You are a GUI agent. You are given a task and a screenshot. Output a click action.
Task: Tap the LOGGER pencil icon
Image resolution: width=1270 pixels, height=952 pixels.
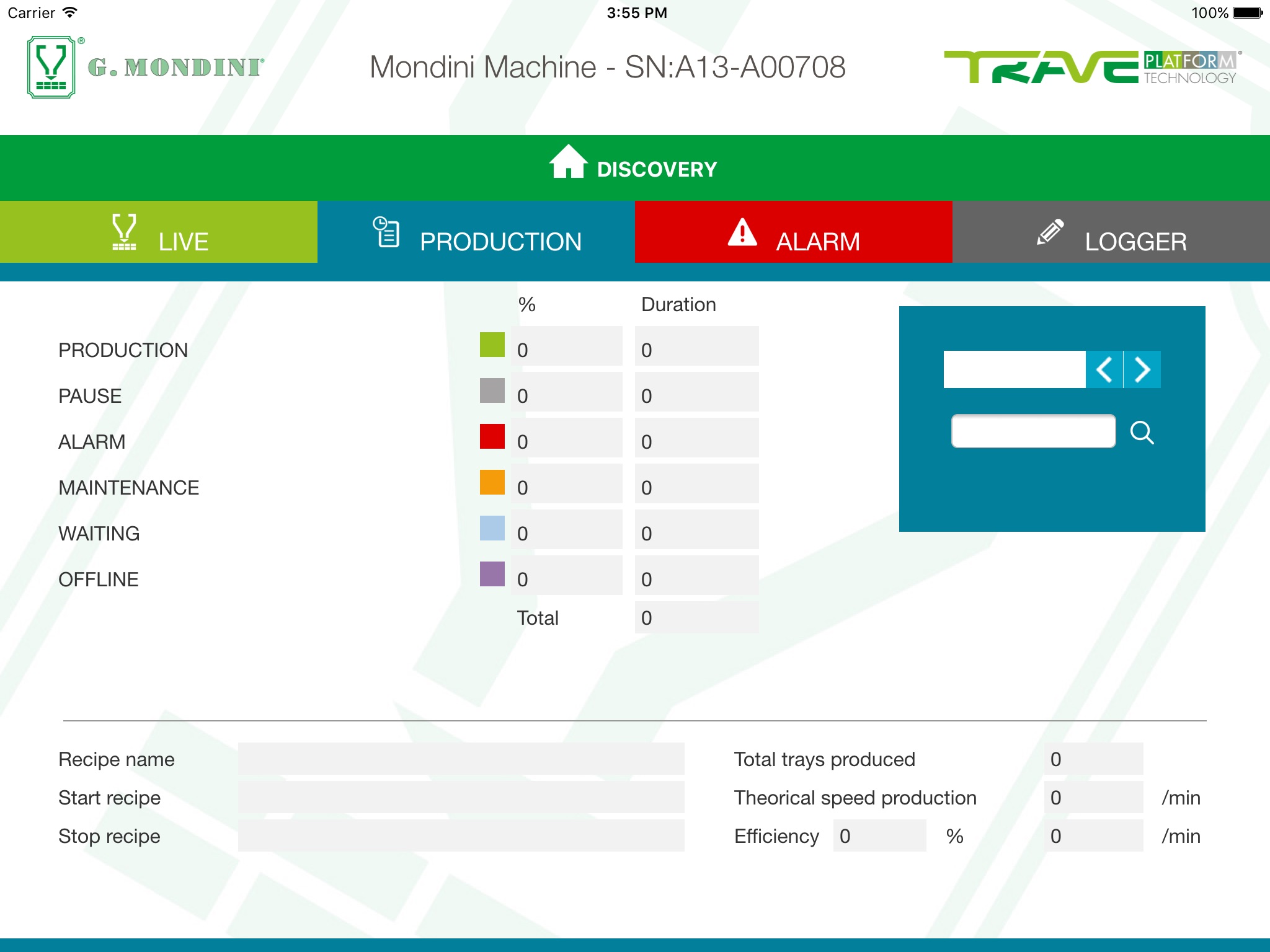click(1050, 232)
